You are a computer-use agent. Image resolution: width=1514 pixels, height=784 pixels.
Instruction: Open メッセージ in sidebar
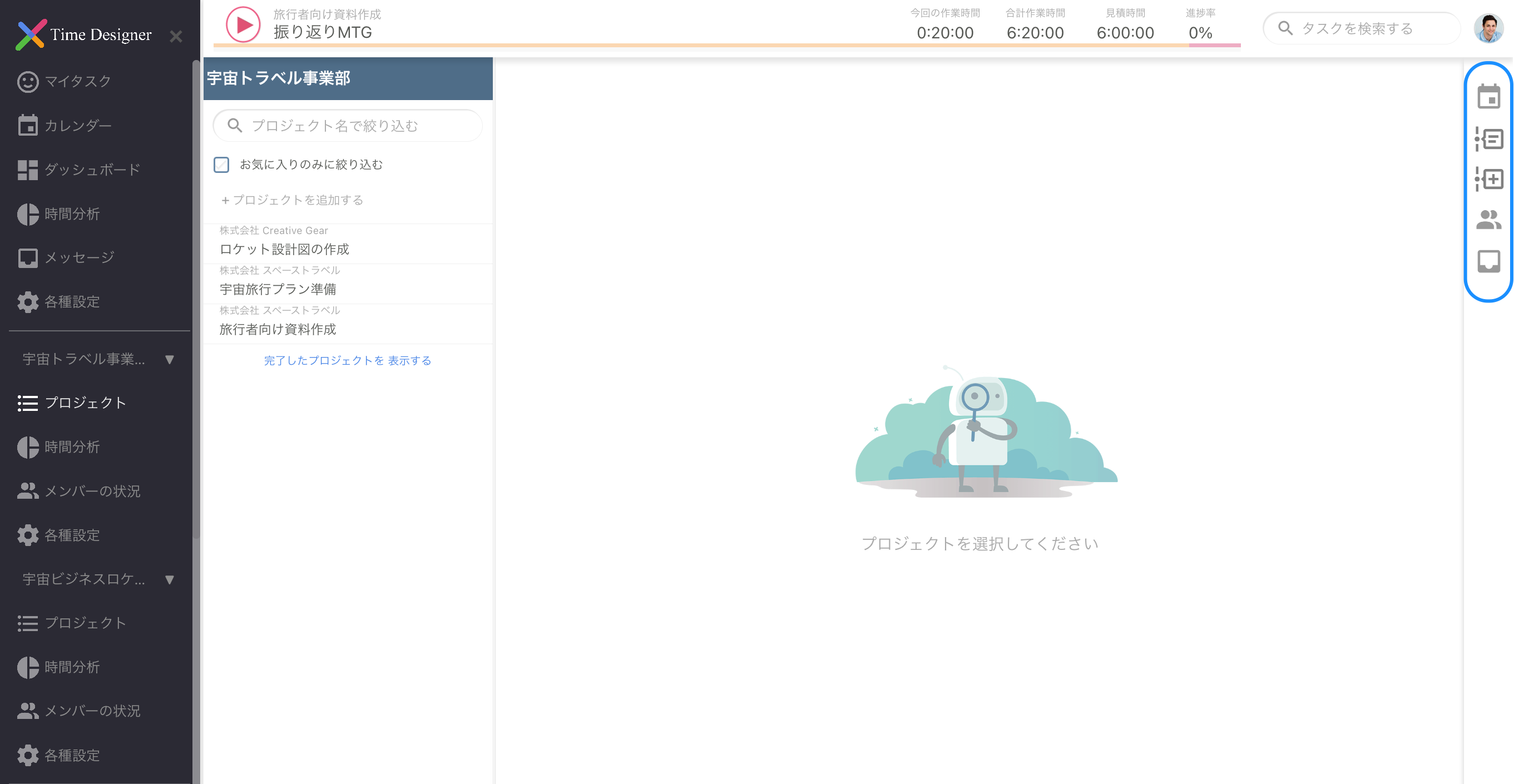coord(79,257)
